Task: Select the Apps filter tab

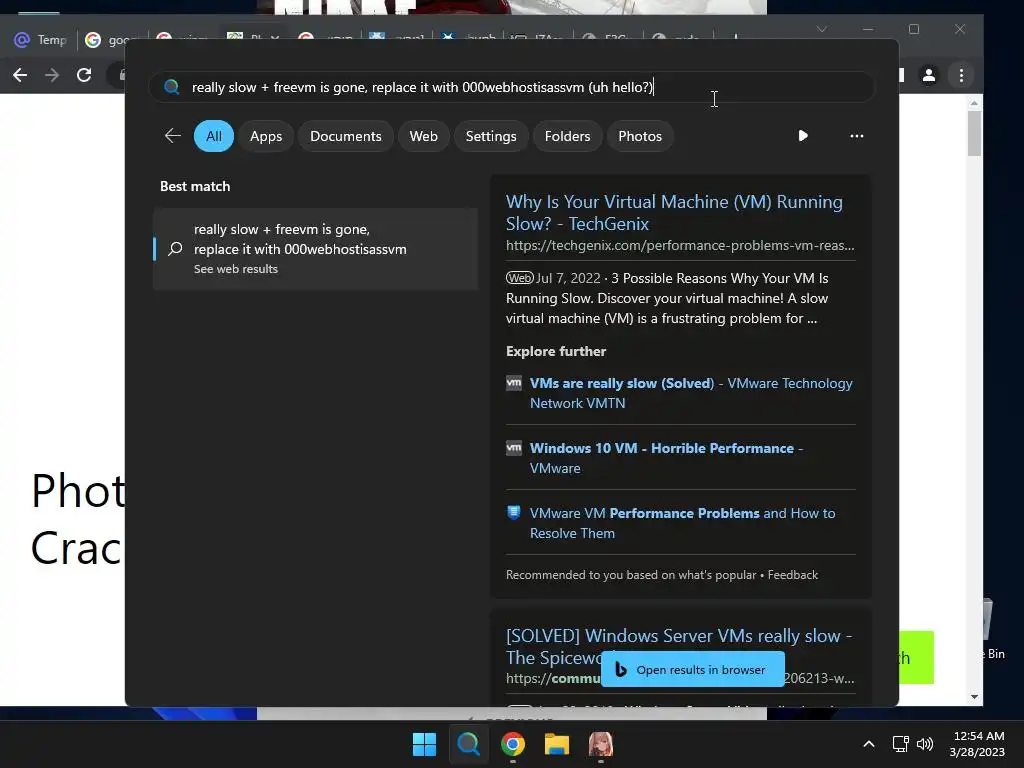Action: coord(266,136)
